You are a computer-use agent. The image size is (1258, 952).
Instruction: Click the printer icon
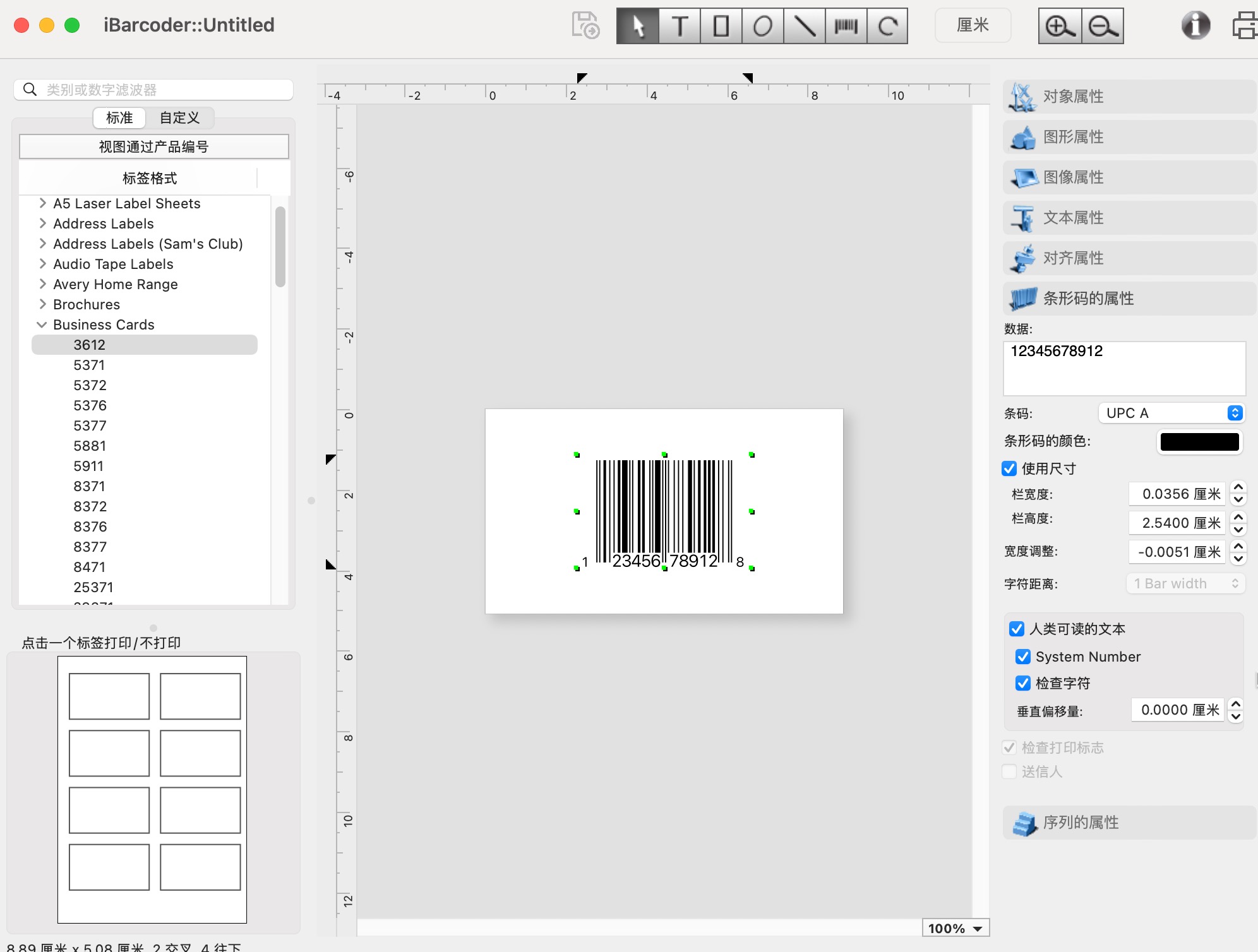[x=1245, y=26]
